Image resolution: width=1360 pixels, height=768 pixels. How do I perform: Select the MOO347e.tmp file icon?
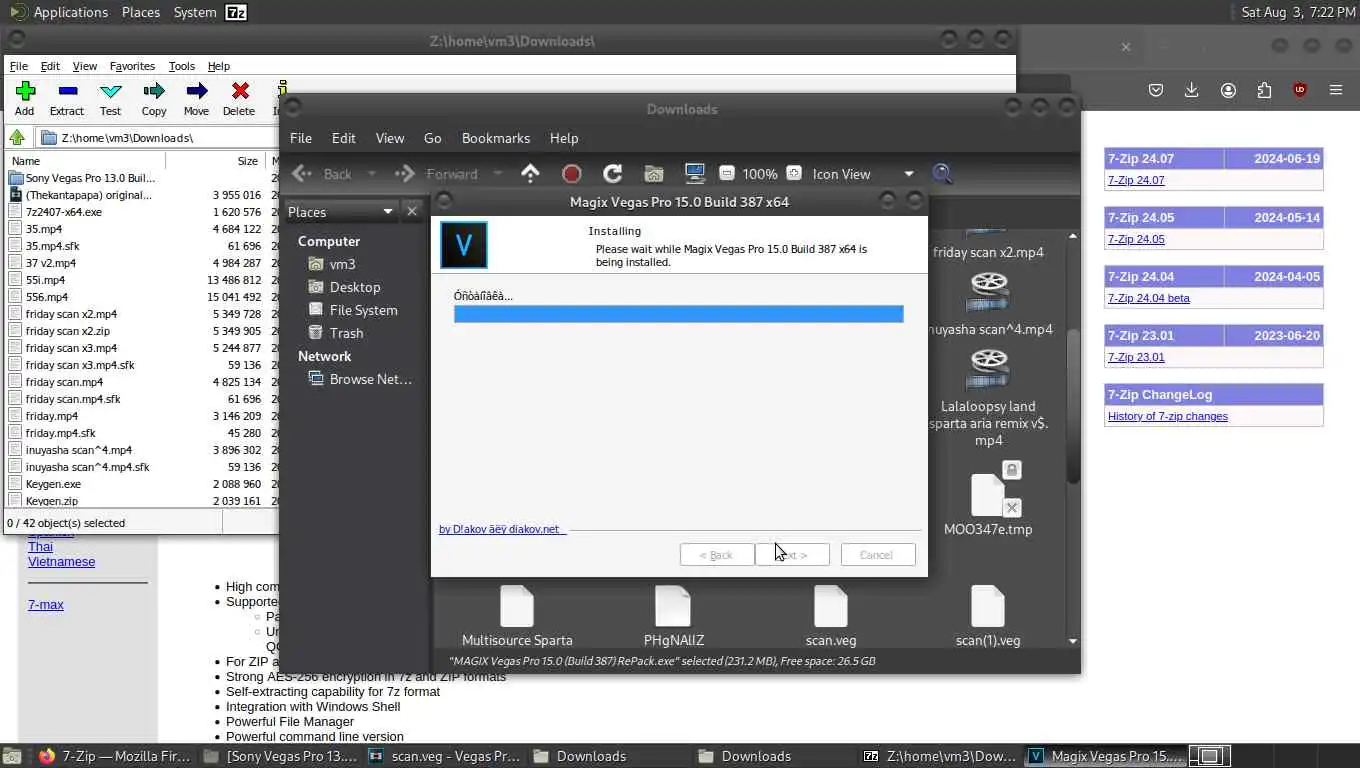(x=988, y=496)
